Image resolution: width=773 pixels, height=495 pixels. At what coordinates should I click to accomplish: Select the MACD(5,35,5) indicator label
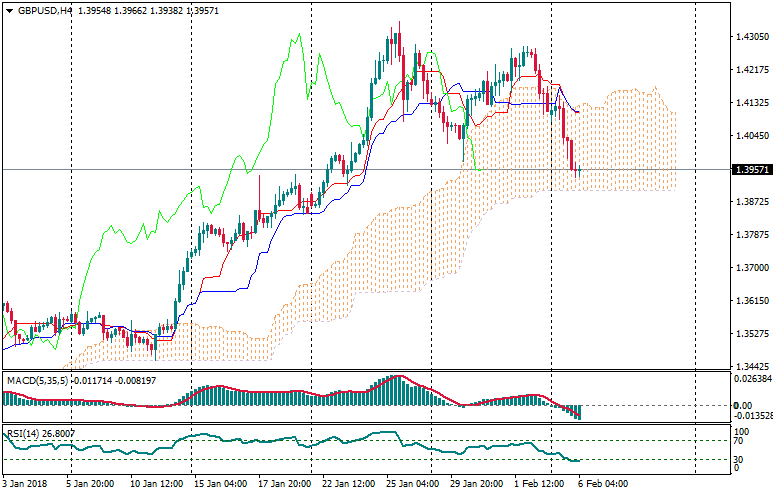[x=37, y=380]
